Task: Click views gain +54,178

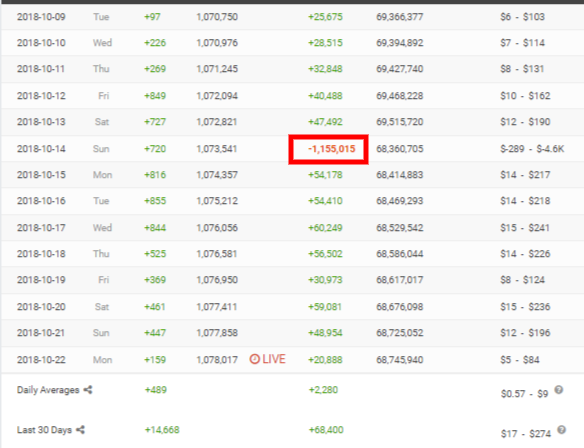Action: tap(325, 175)
